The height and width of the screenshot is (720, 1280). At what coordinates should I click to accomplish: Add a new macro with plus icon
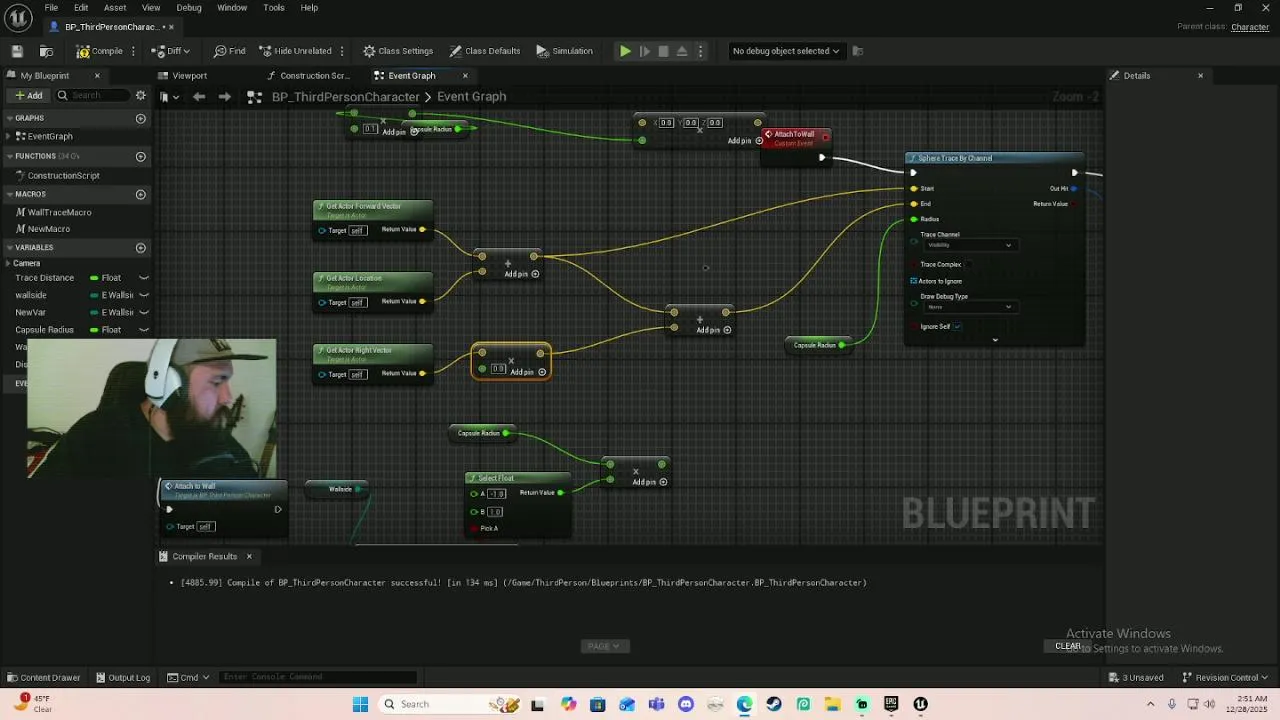141,194
